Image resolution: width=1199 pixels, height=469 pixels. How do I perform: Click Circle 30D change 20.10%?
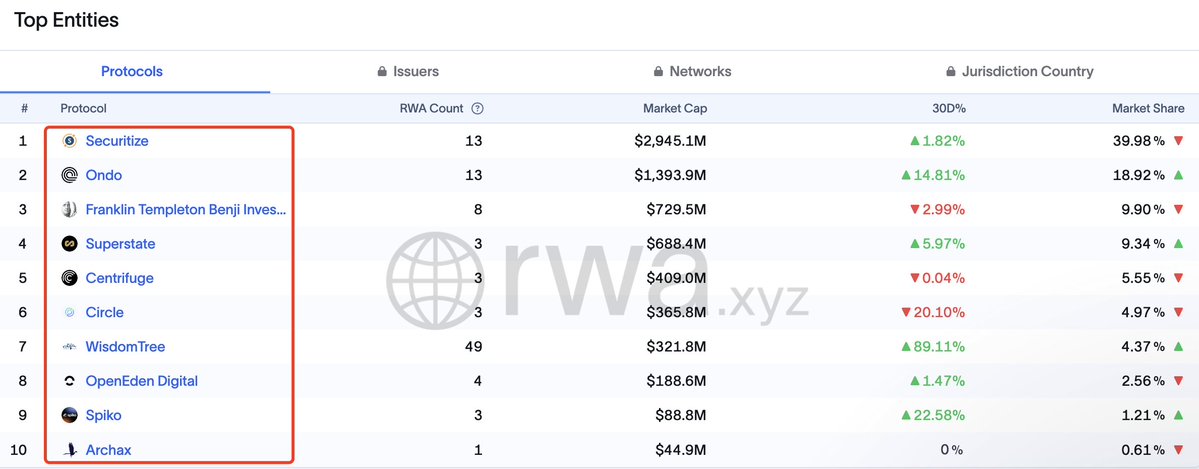(x=934, y=312)
